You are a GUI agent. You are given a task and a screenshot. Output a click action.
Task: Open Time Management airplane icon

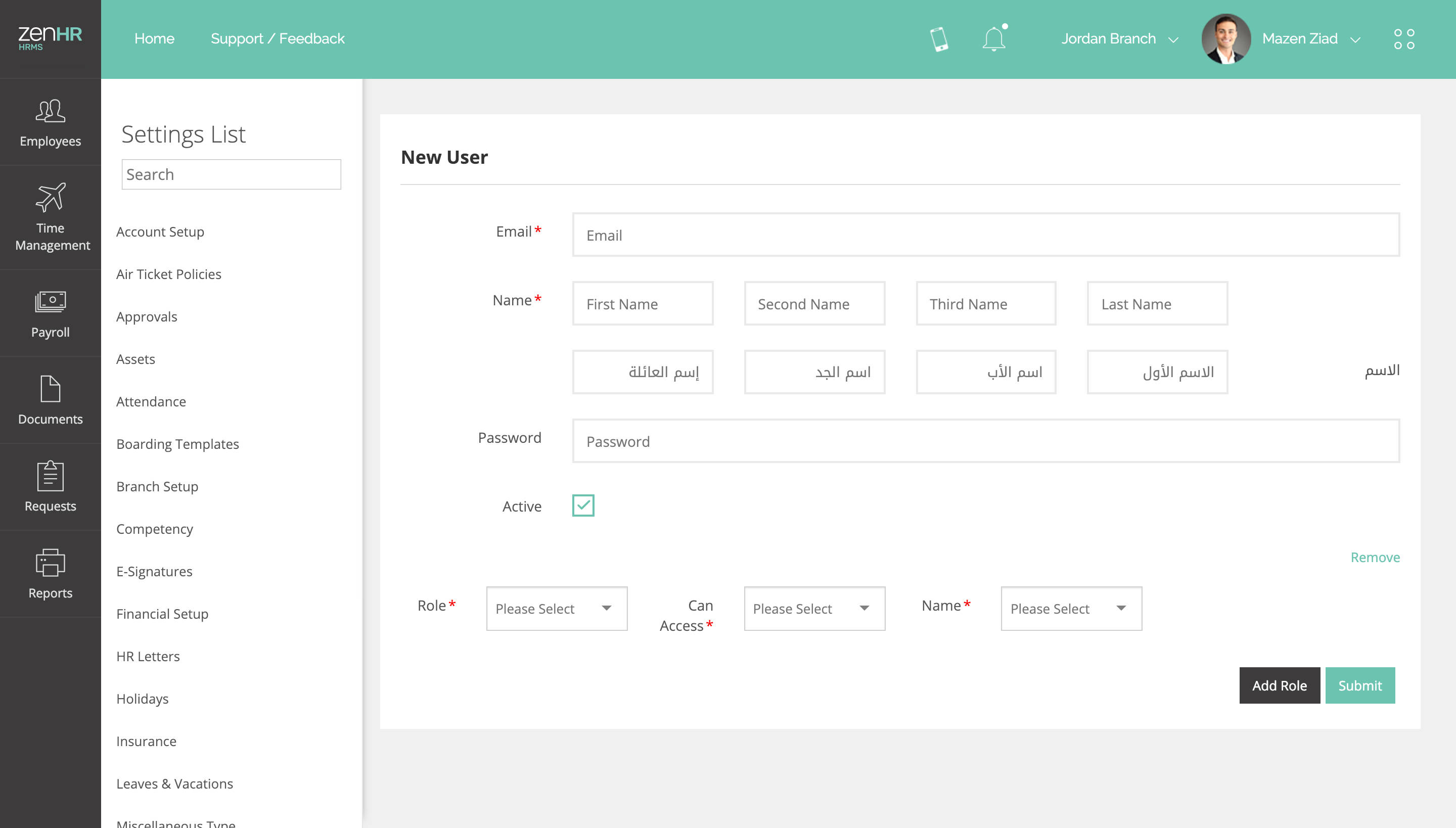(50, 197)
